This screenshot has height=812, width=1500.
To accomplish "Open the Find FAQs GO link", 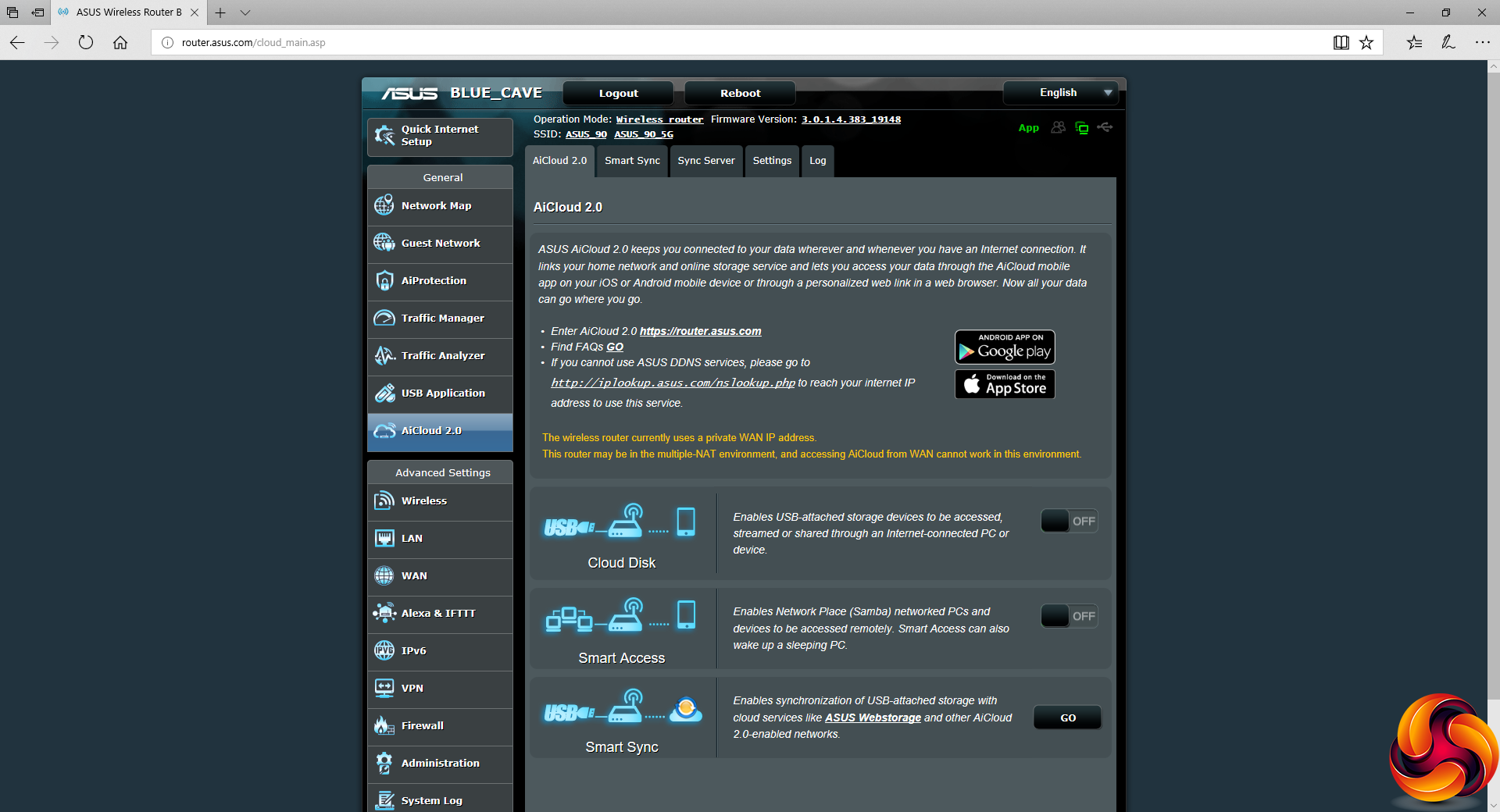I will 615,347.
